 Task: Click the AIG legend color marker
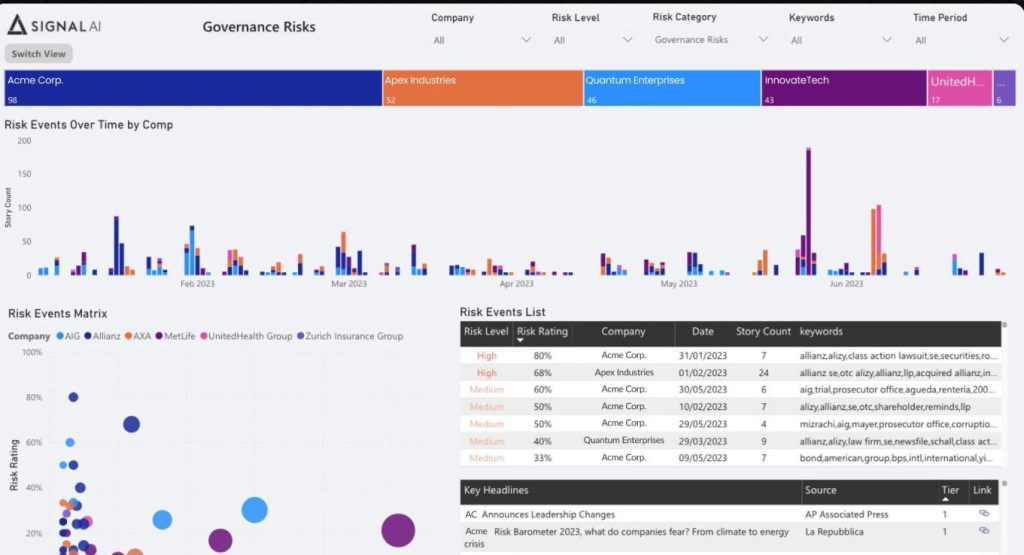point(62,336)
